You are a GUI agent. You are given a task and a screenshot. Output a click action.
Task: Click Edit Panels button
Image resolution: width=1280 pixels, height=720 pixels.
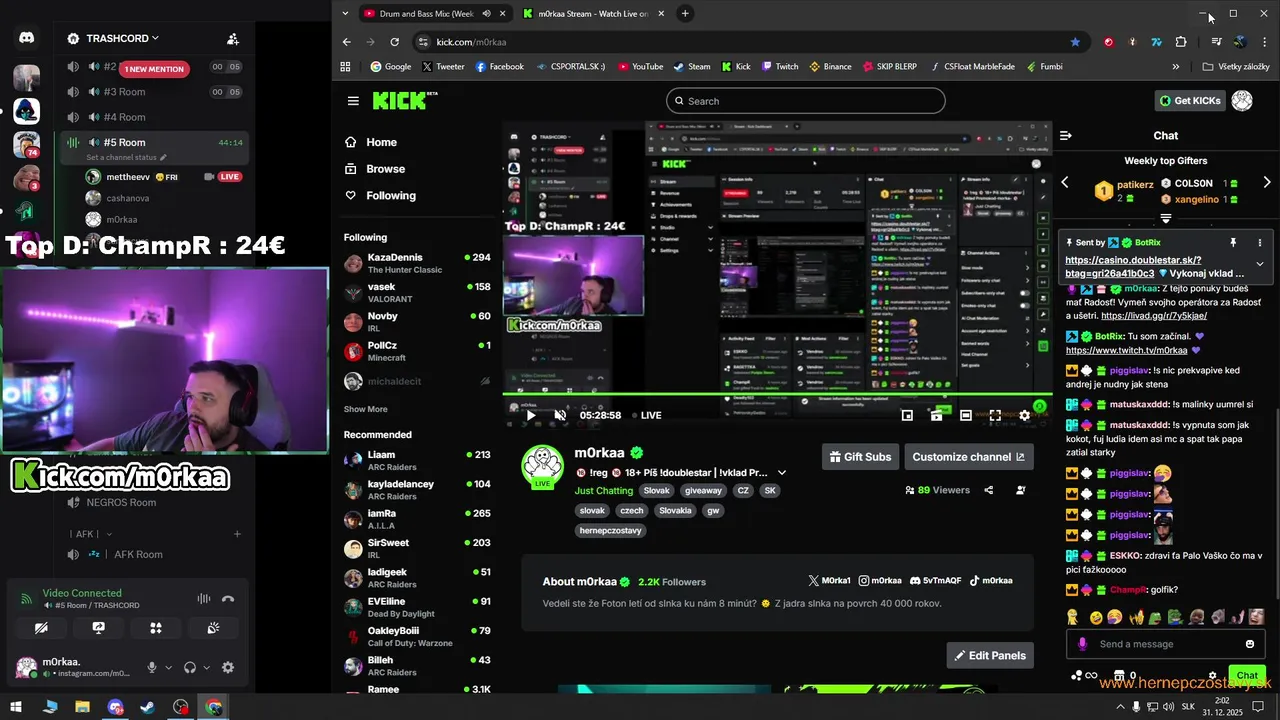tap(990, 656)
